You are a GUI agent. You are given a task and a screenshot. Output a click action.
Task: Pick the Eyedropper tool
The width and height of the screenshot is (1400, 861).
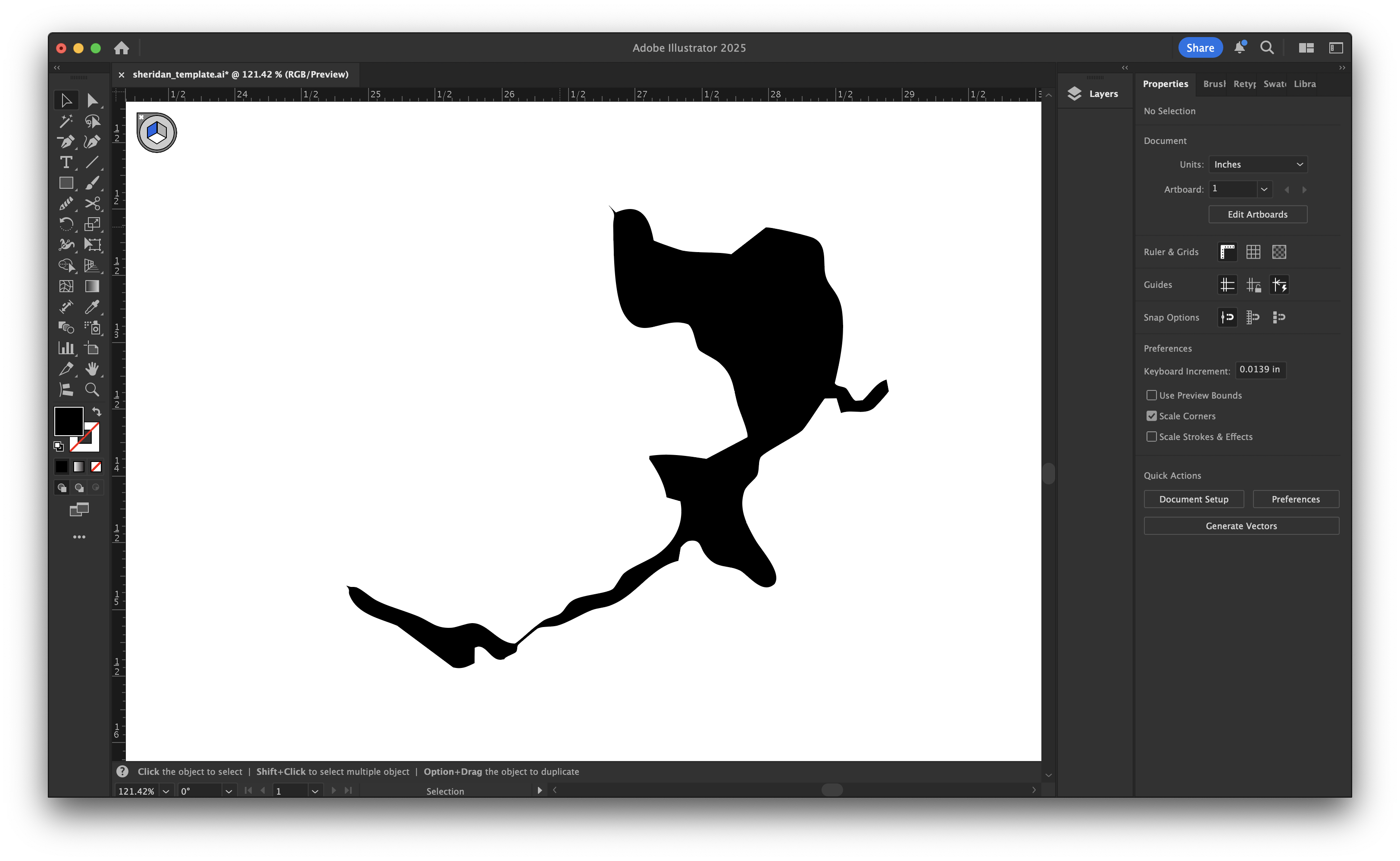click(x=93, y=307)
